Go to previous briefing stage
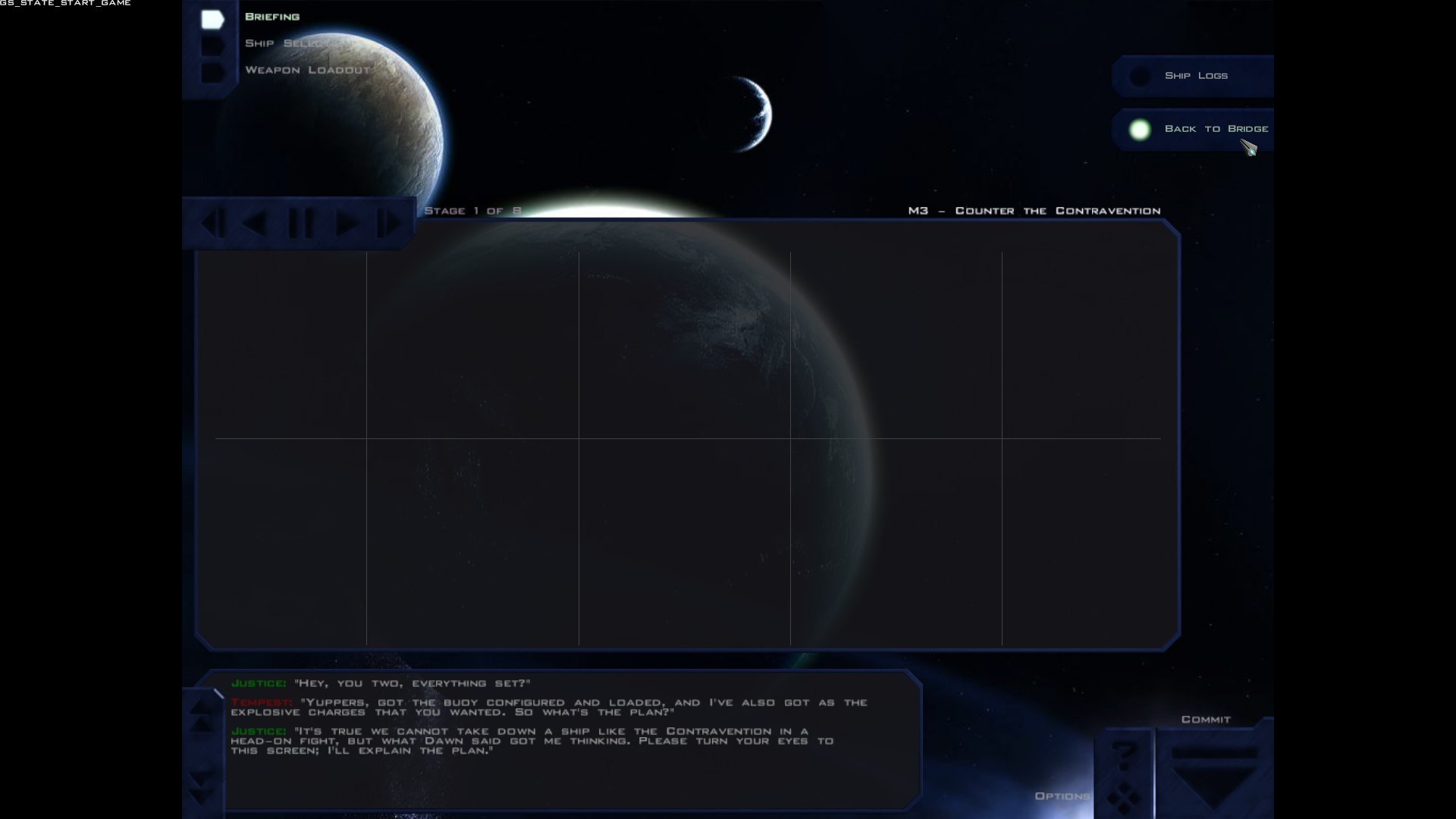The image size is (1456, 819). coord(254,224)
